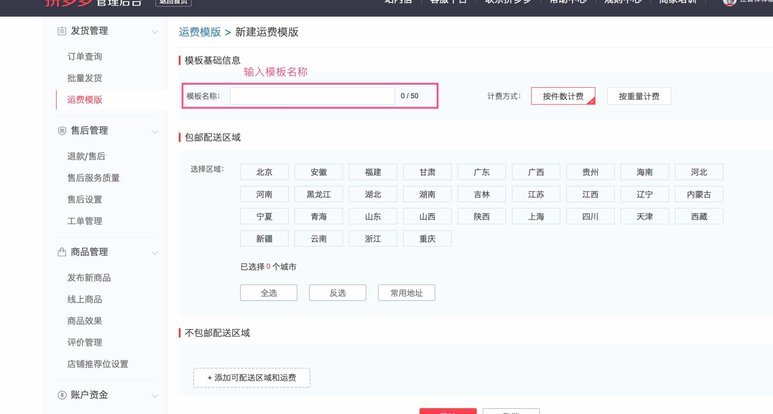Expand the 账户资金 section chevron
Viewport: 773px width, 414px height.
coord(155,396)
